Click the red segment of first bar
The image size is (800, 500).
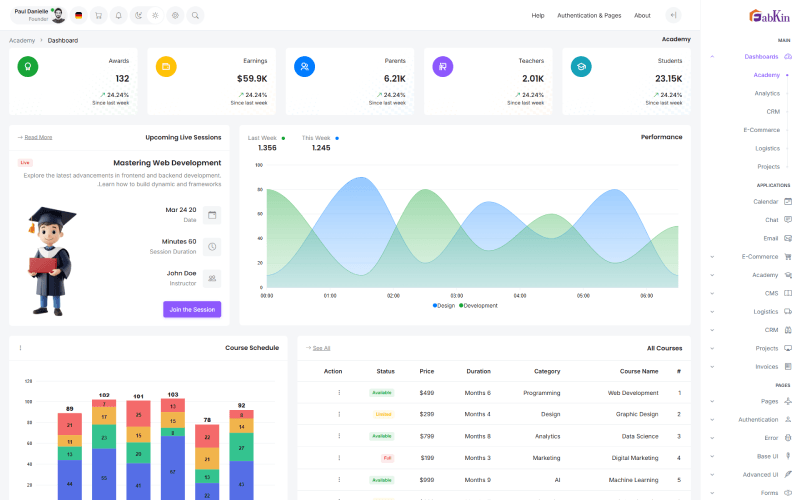click(69, 424)
